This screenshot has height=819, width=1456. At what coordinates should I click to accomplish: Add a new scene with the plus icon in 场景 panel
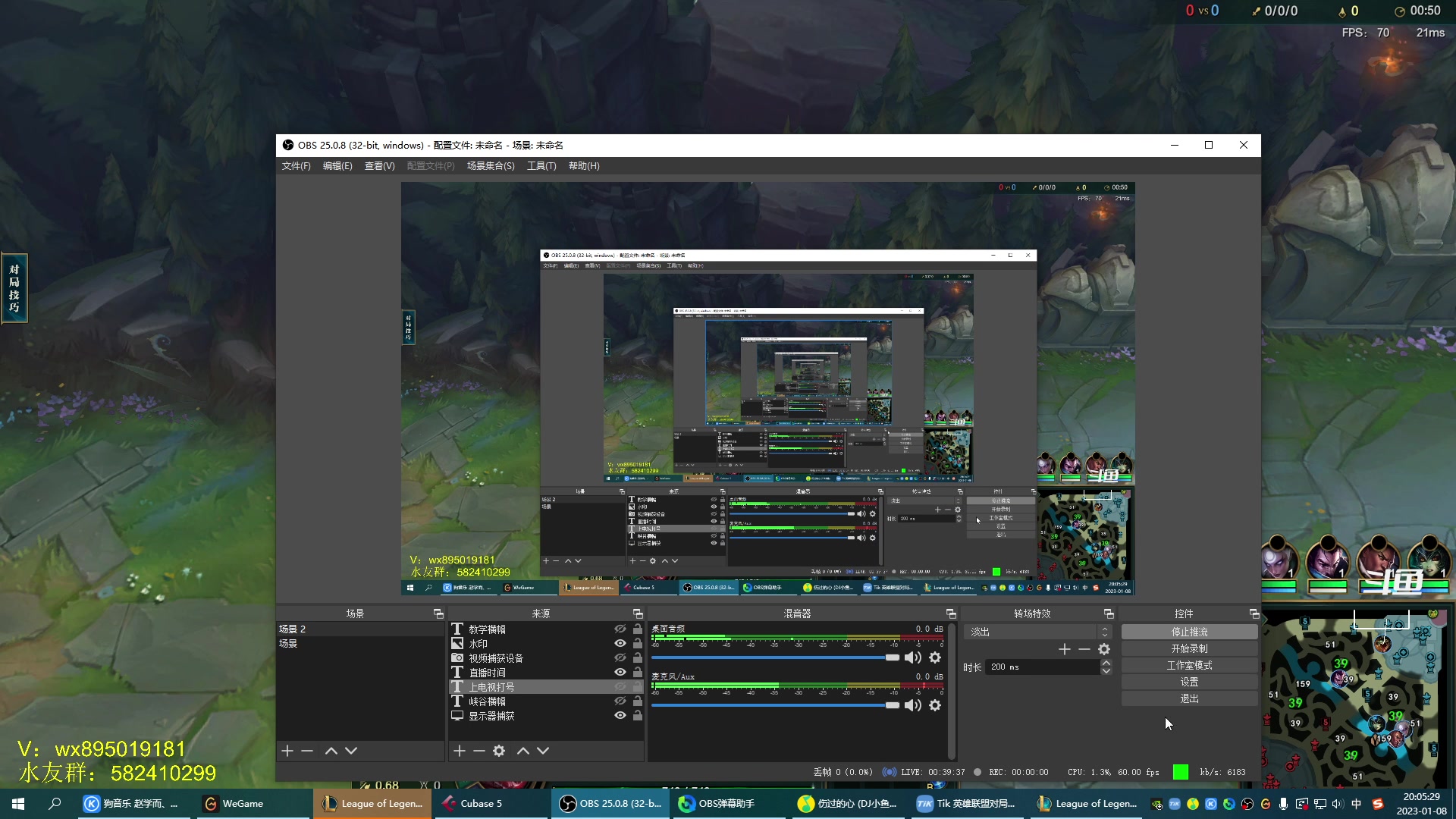[x=287, y=751]
